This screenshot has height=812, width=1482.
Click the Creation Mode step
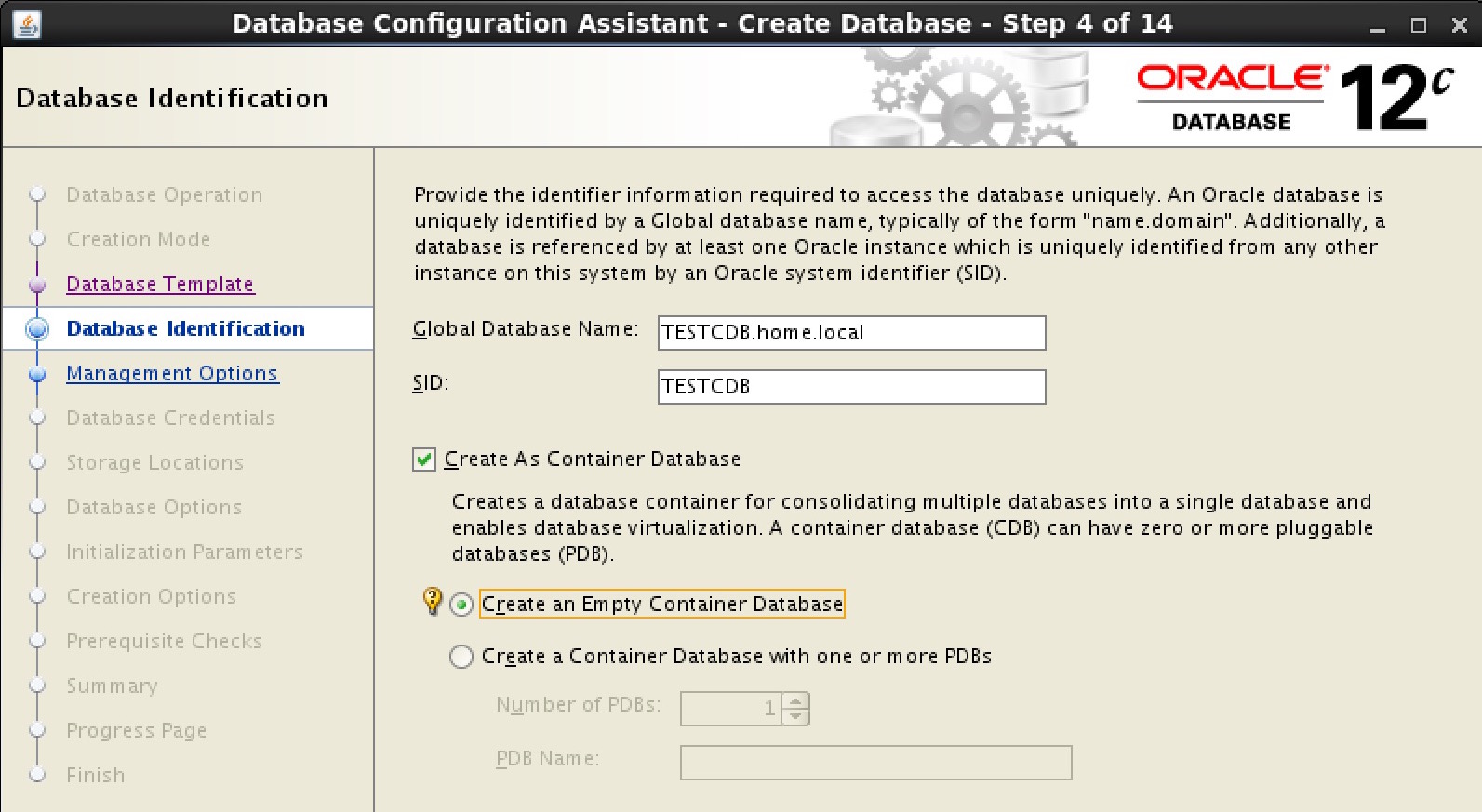[139, 239]
